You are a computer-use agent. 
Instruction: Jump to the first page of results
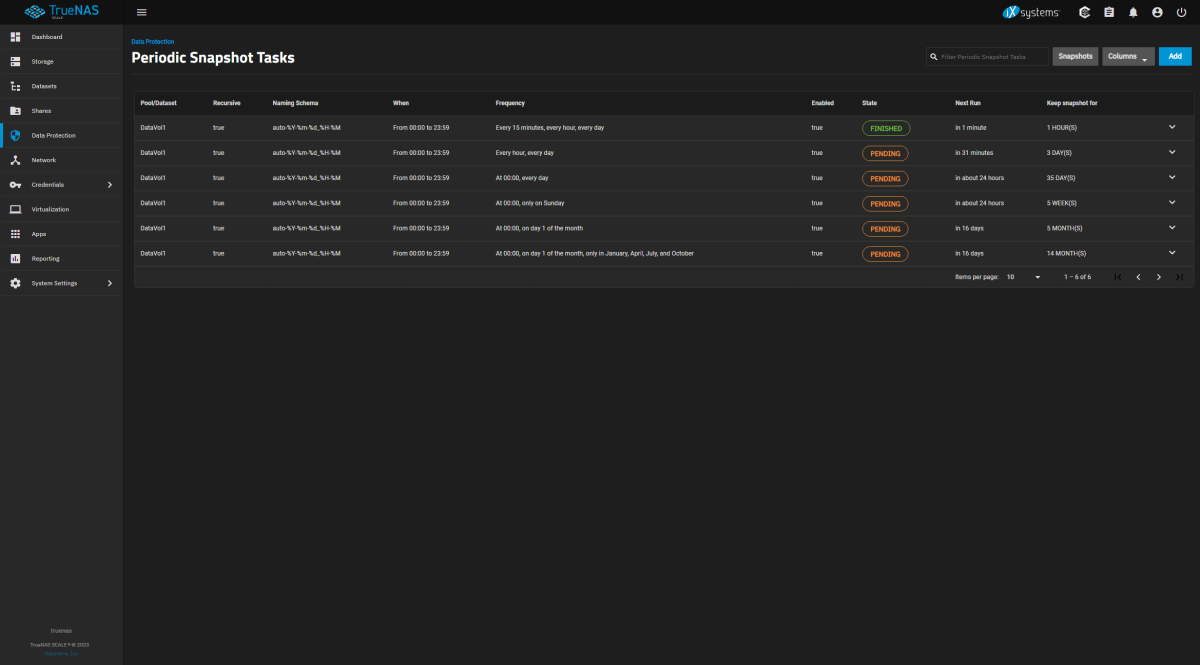1118,277
